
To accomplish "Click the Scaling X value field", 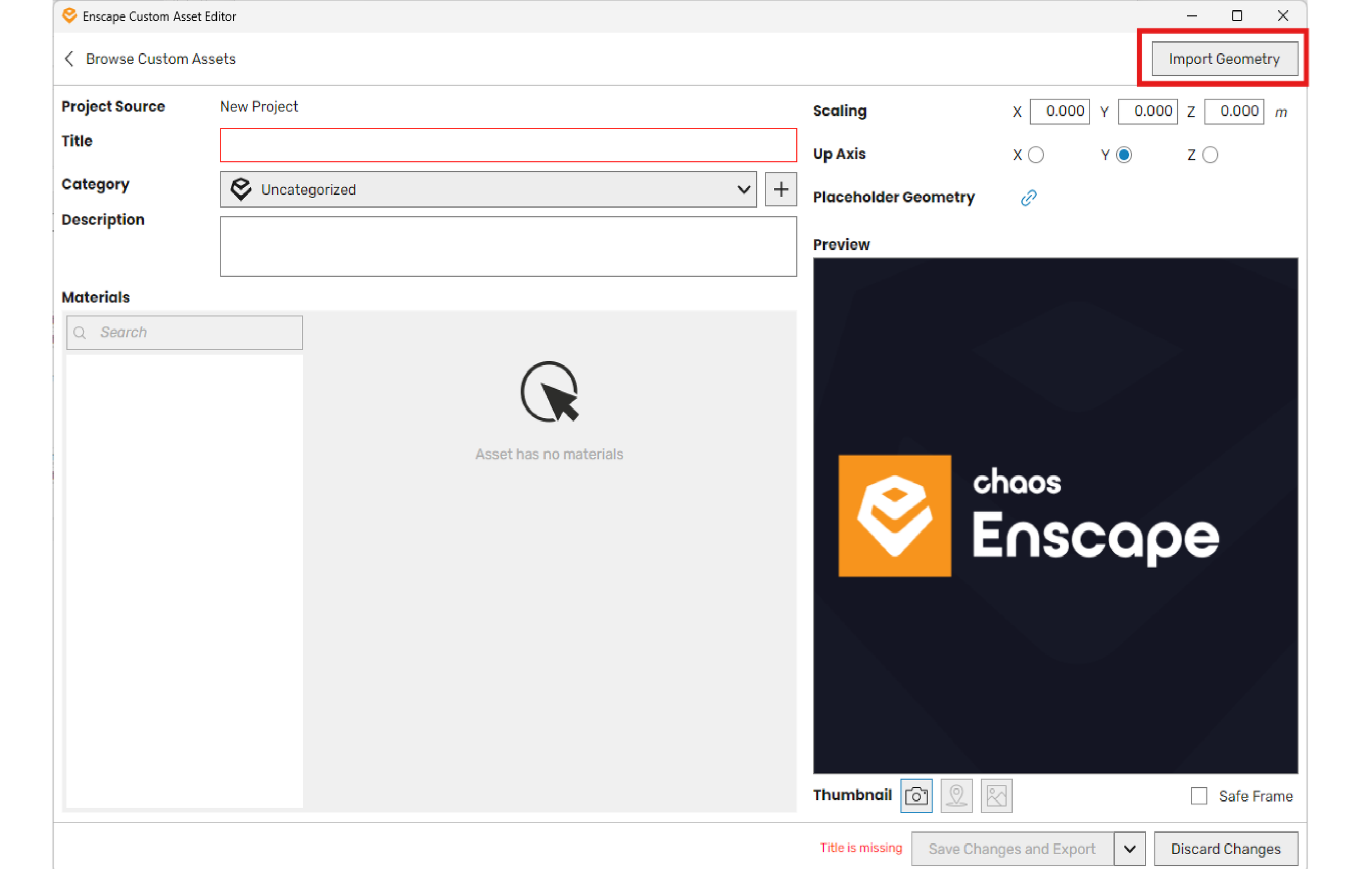I will 1059,111.
